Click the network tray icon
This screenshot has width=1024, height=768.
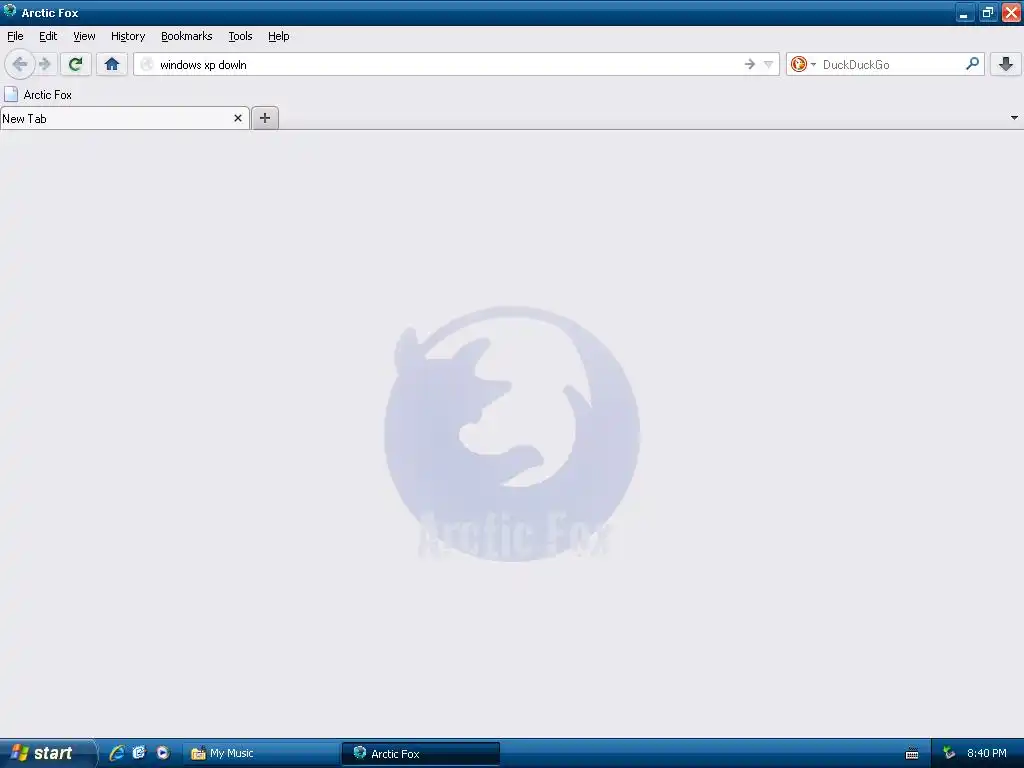coord(949,754)
